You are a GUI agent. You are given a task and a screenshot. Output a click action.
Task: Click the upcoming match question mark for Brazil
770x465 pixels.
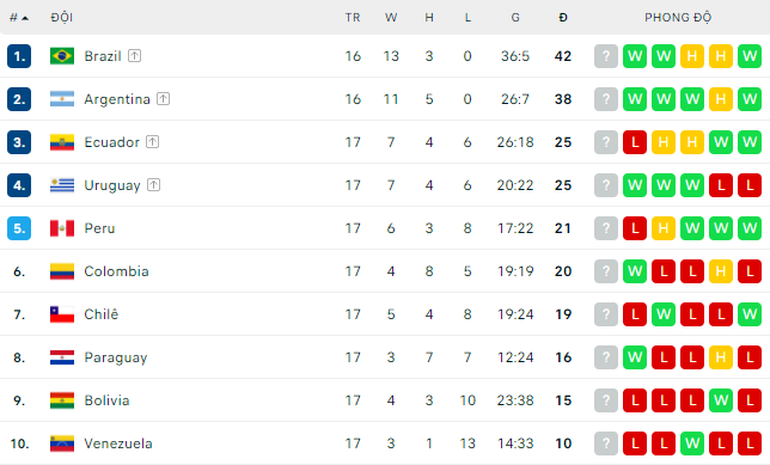click(x=606, y=56)
